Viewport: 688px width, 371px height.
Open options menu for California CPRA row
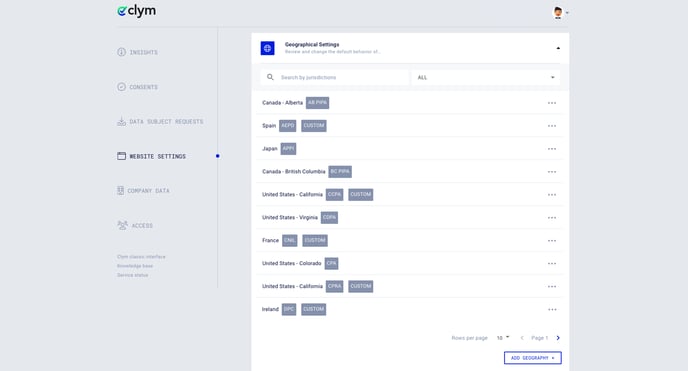[x=552, y=286]
